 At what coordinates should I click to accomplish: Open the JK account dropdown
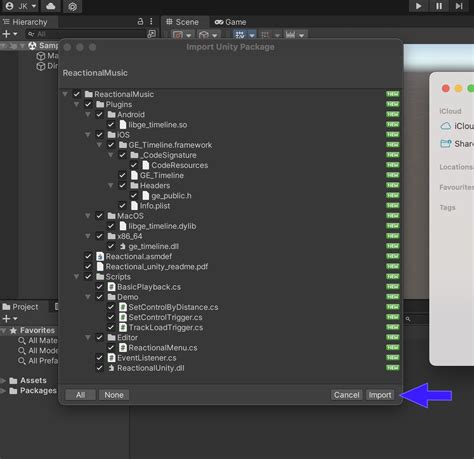(20, 6)
